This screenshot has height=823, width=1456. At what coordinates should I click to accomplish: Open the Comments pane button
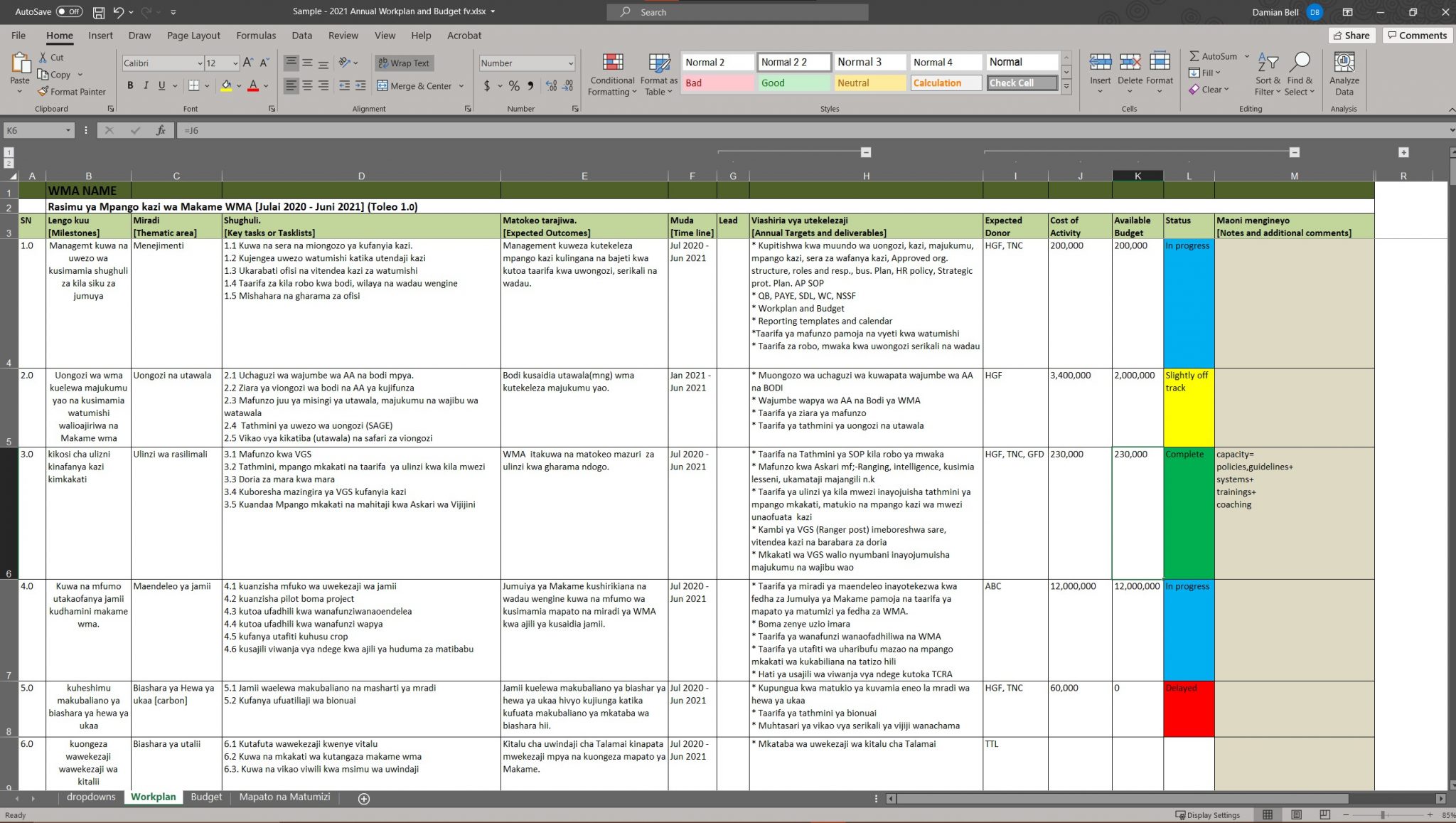pos(1417,36)
